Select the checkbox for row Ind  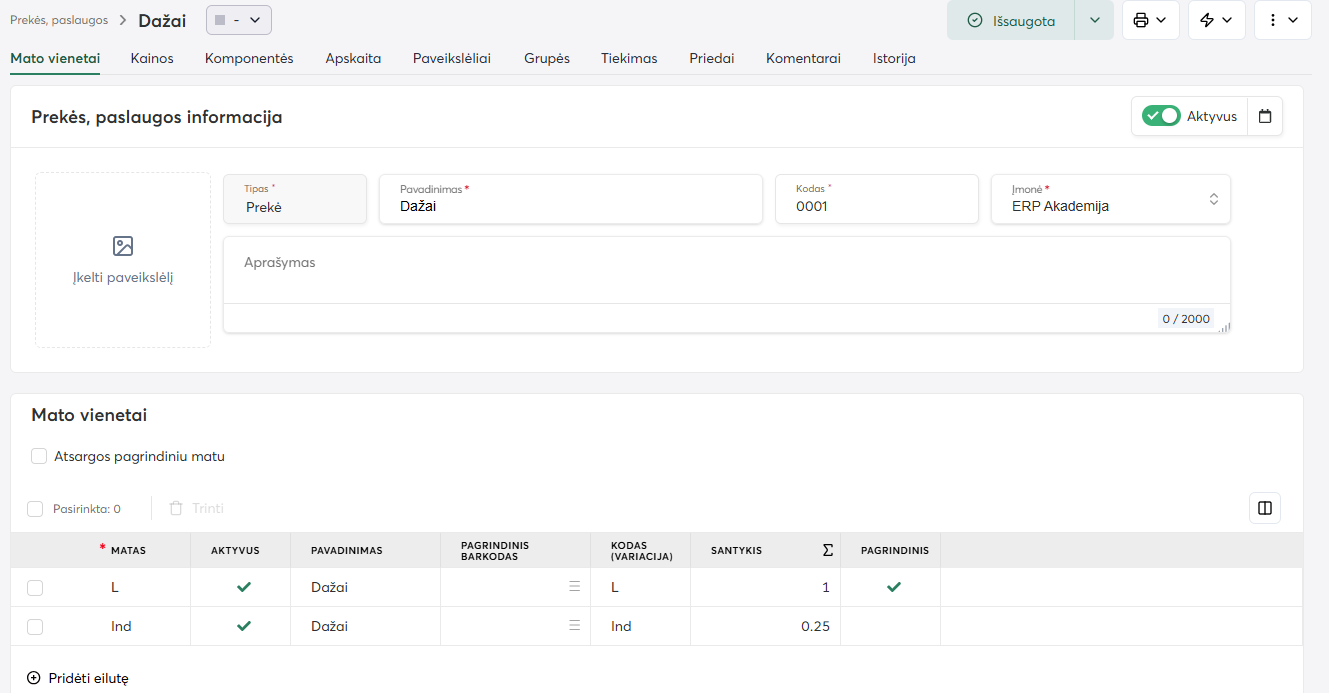click(35, 627)
